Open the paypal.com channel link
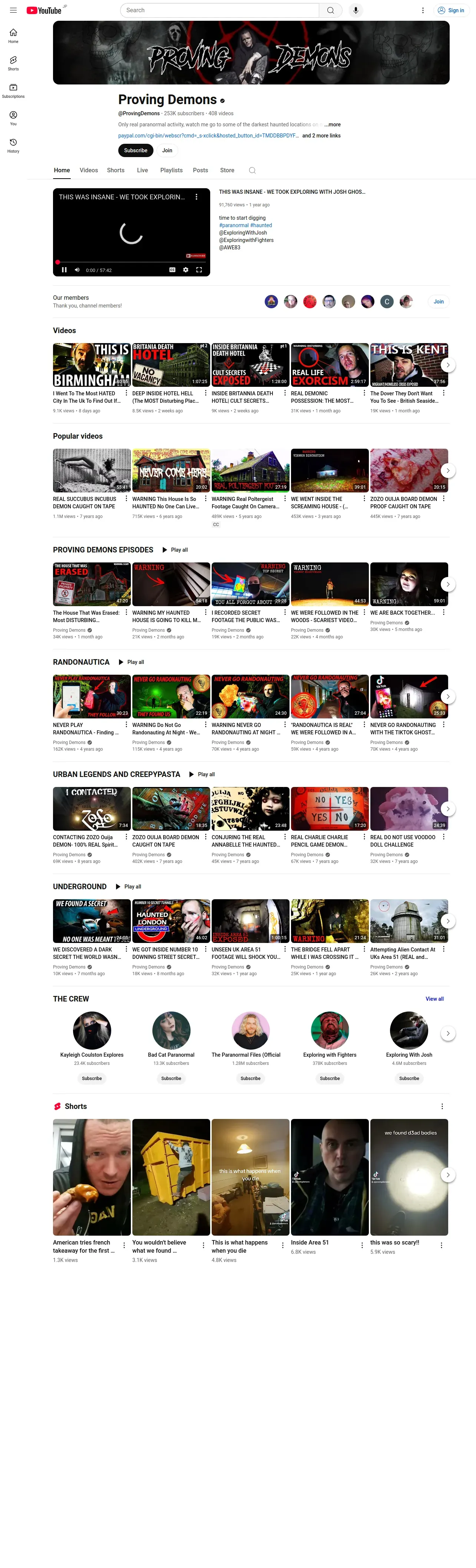 [x=208, y=136]
